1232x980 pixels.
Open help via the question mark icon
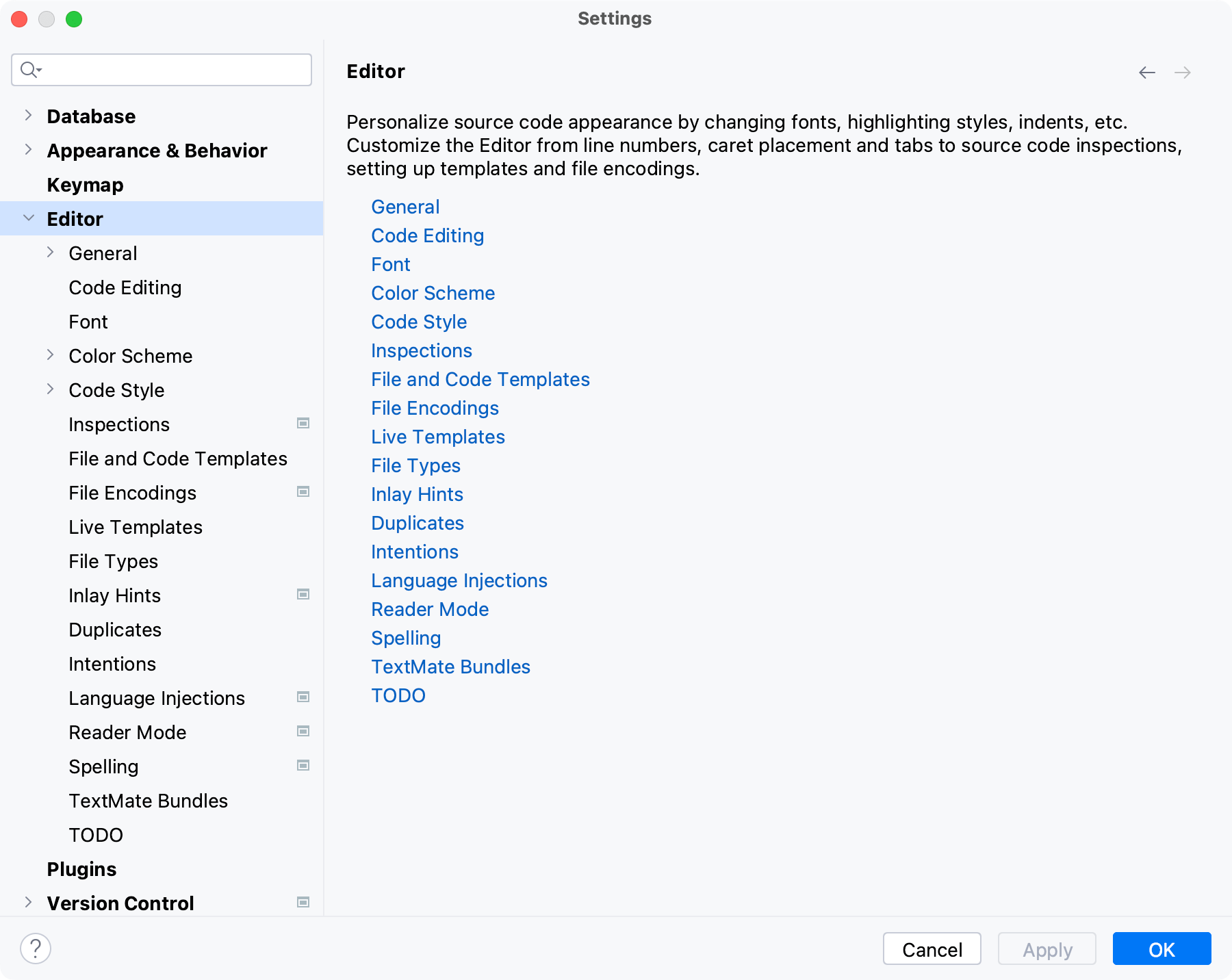pos(36,949)
